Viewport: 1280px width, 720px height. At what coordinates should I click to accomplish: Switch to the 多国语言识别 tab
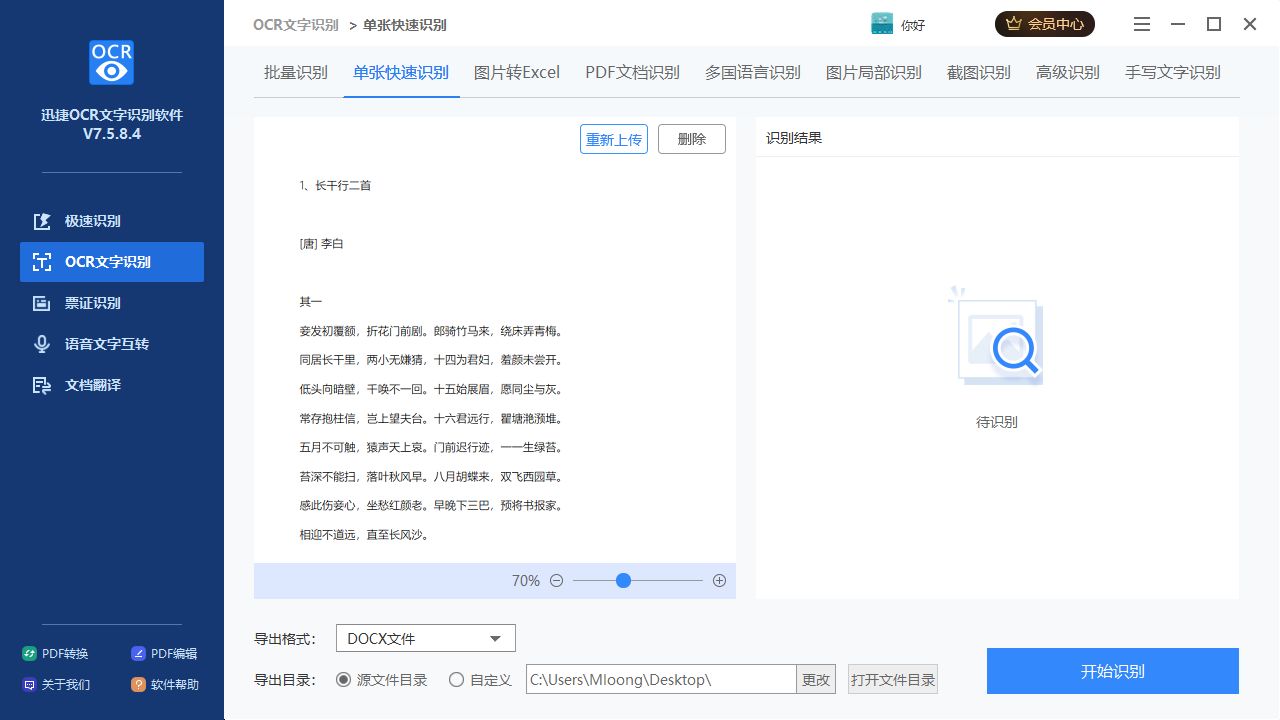click(x=753, y=72)
